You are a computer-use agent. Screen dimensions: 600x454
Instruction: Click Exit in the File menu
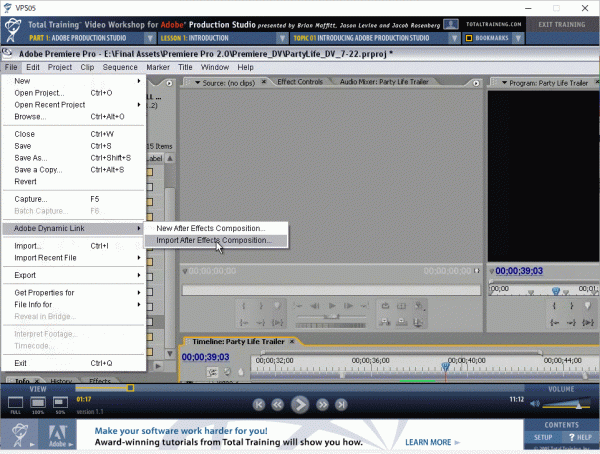(74, 363)
